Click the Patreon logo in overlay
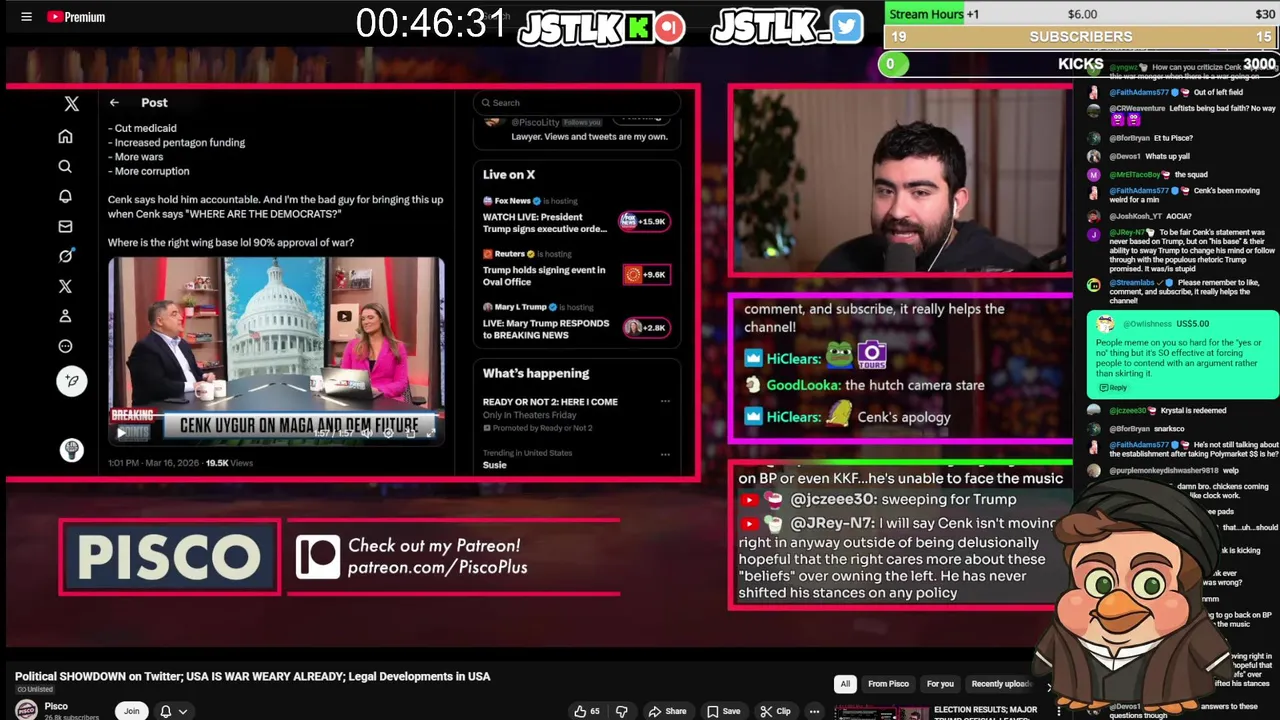The image size is (1280, 720). tap(317, 557)
